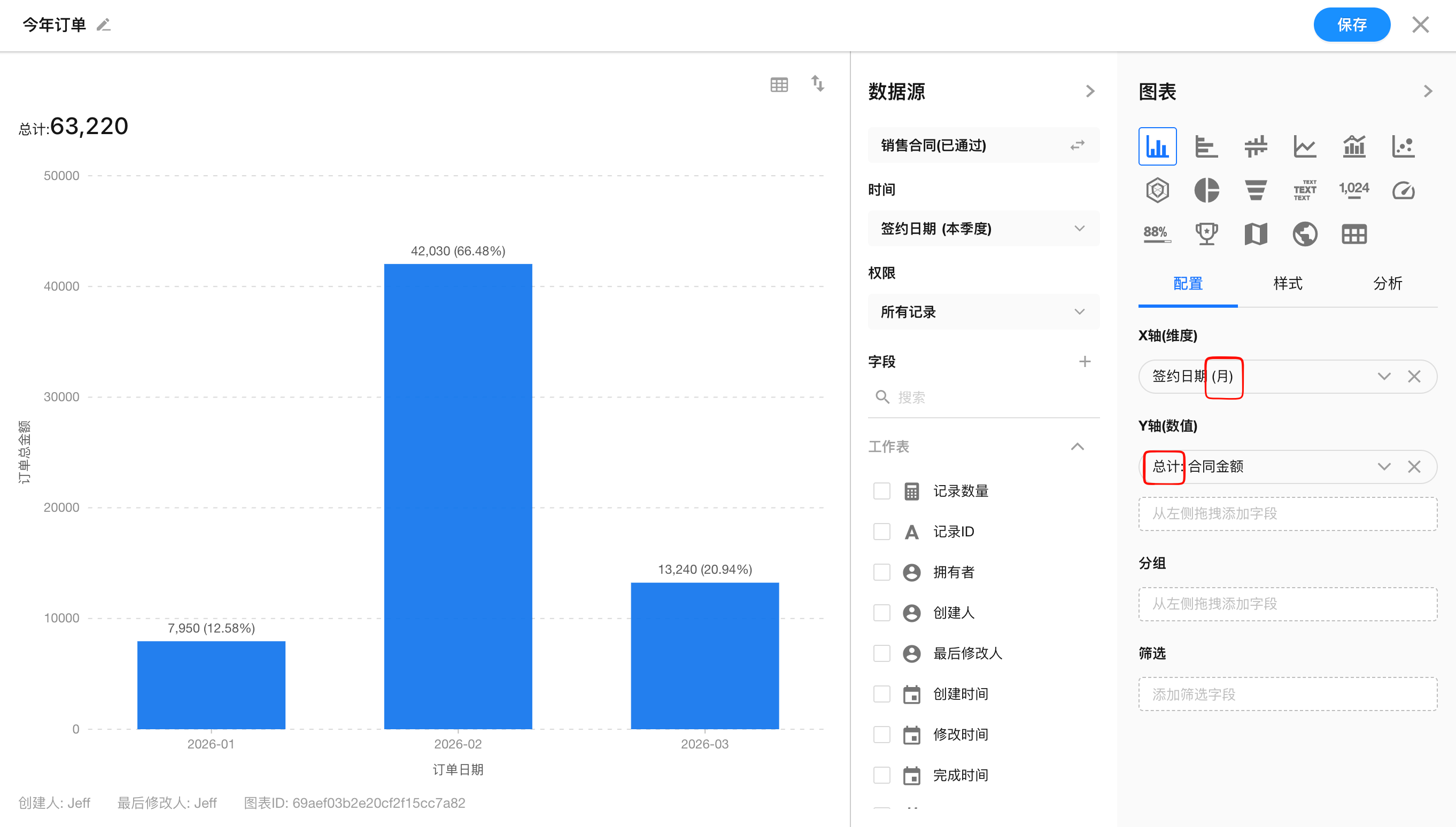Select the line chart type icon
The width and height of the screenshot is (1456, 827).
1304,146
